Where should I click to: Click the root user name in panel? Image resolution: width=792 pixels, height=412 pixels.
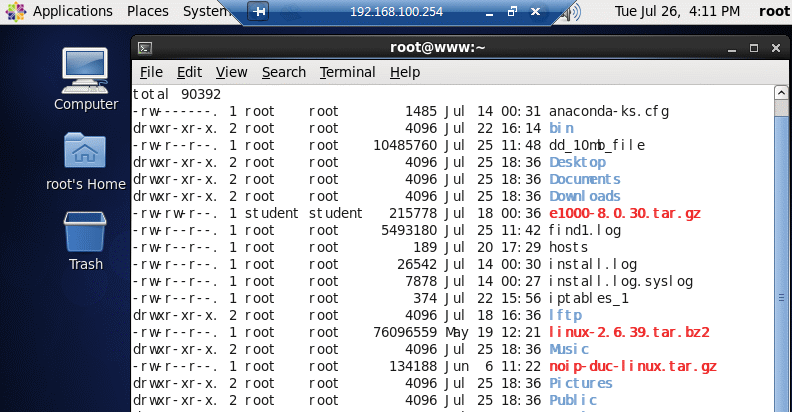(774, 12)
